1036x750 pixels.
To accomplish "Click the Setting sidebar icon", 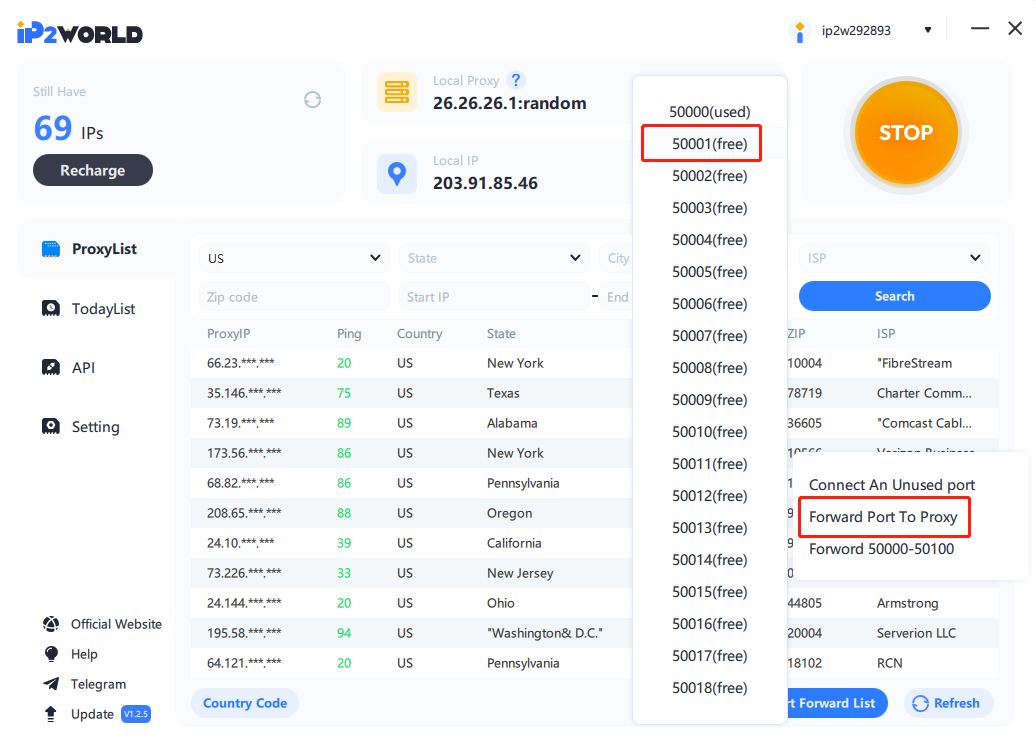I will (x=51, y=426).
